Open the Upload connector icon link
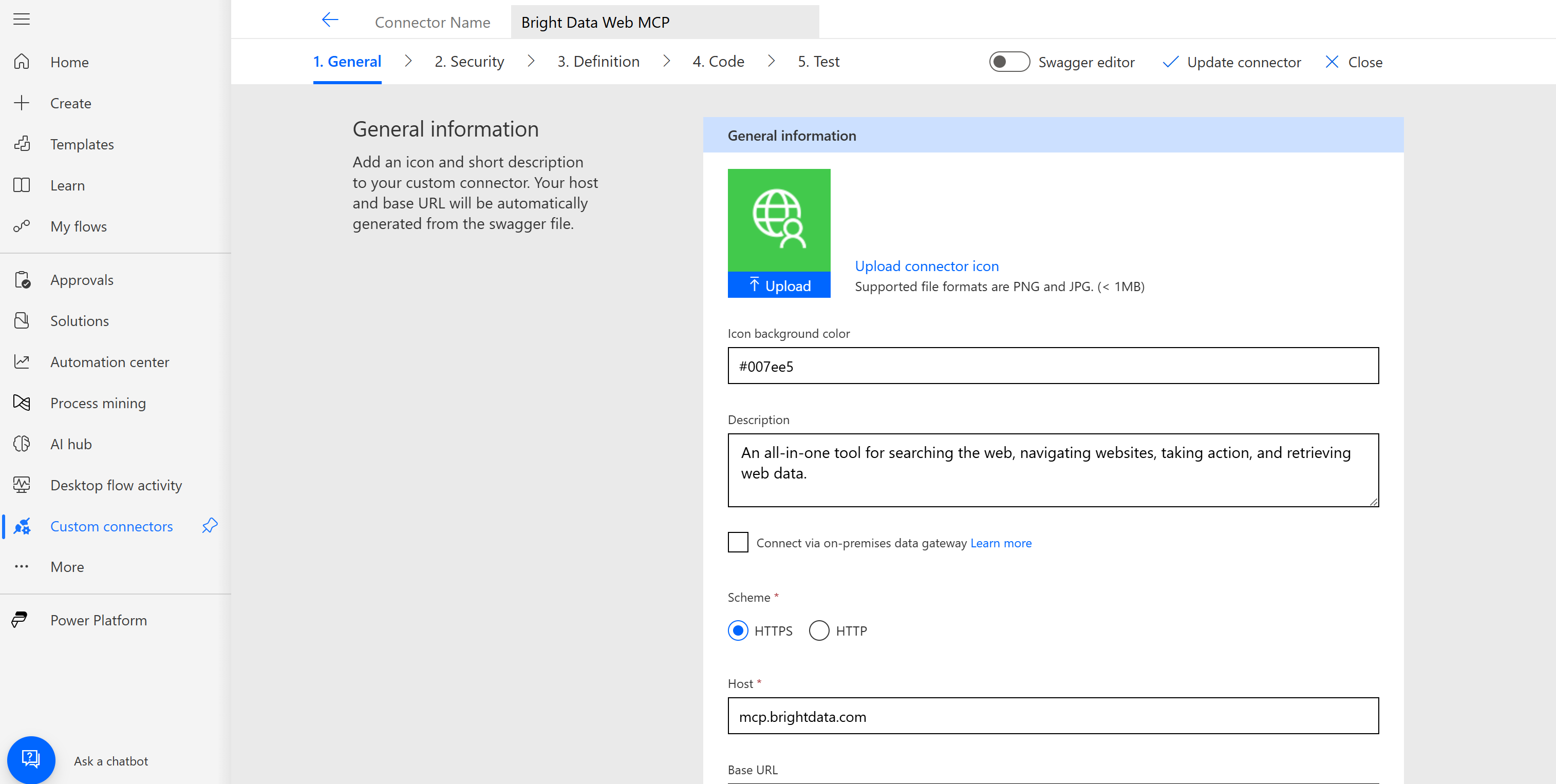1556x784 pixels. tap(927, 265)
